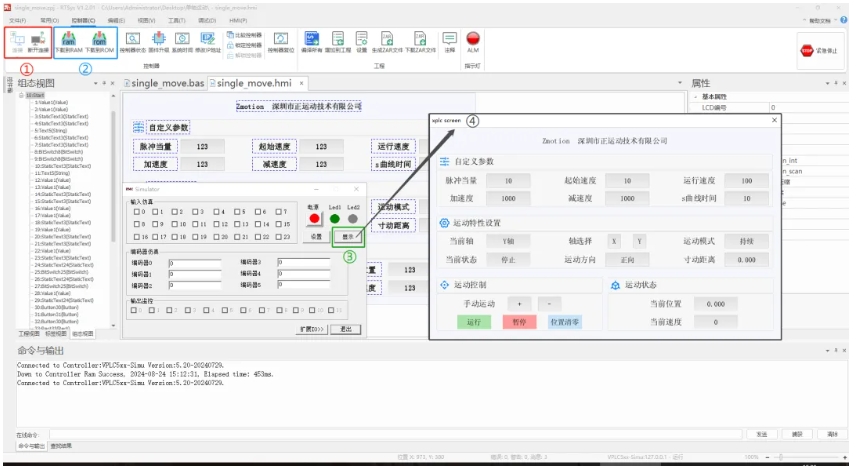This screenshot has width=856, height=471.
Task: Click the emergency stop button
Action: [819, 51]
